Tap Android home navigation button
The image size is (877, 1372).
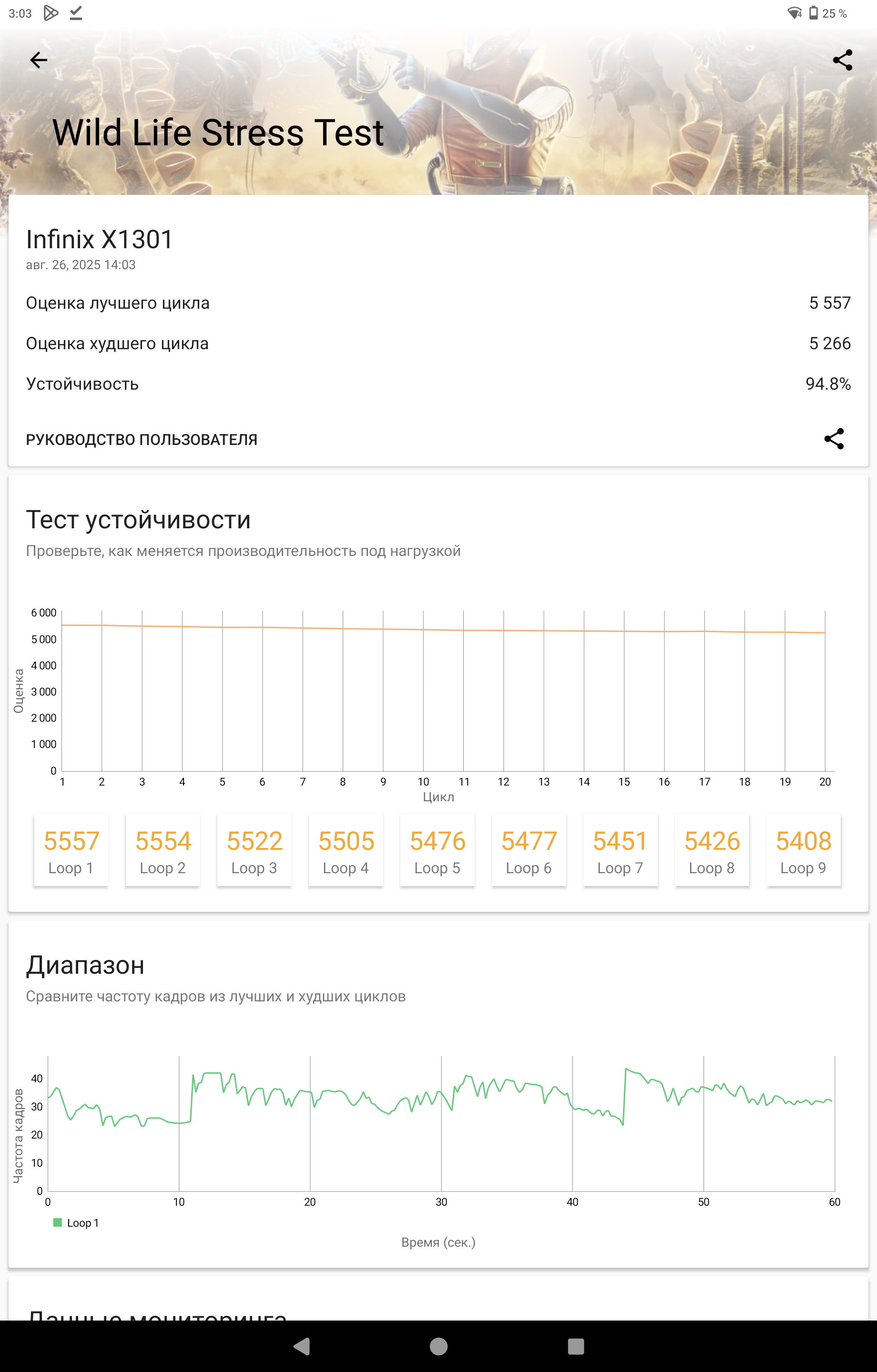click(x=438, y=1346)
